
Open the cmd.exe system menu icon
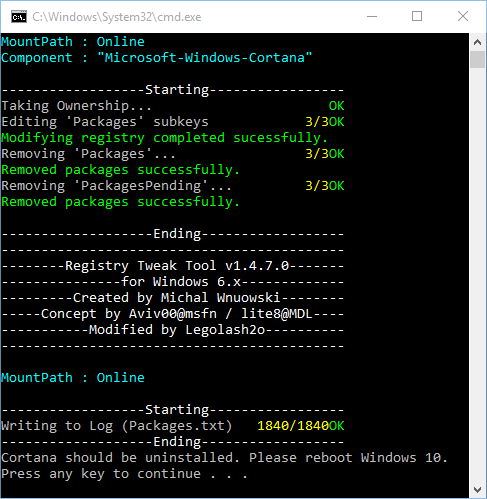pos(19,17)
